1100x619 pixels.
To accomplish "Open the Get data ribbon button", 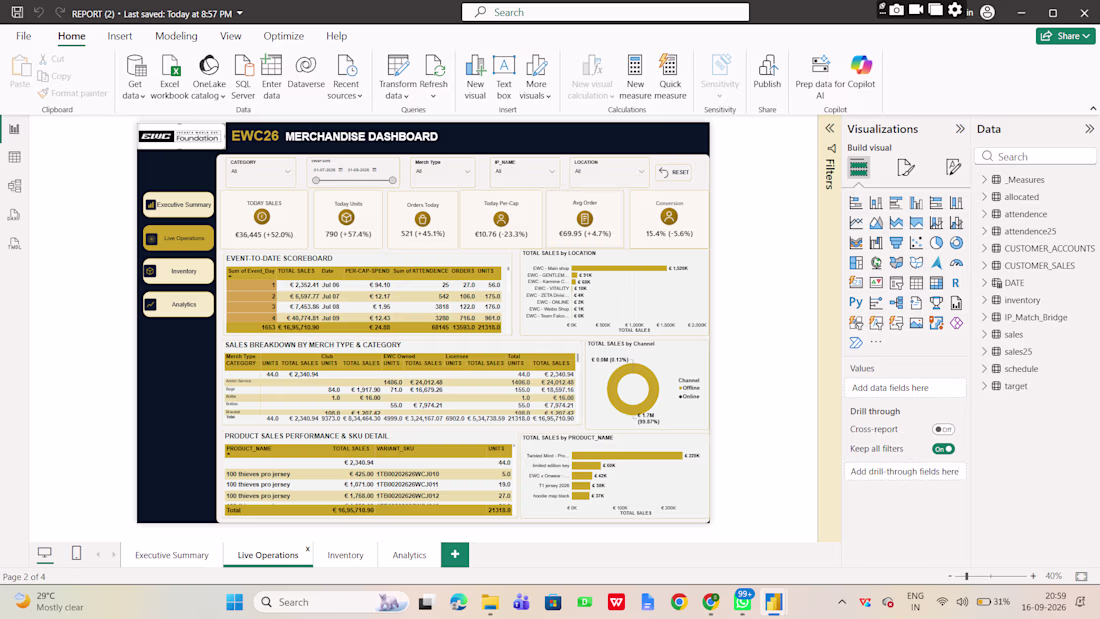I will [133, 77].
